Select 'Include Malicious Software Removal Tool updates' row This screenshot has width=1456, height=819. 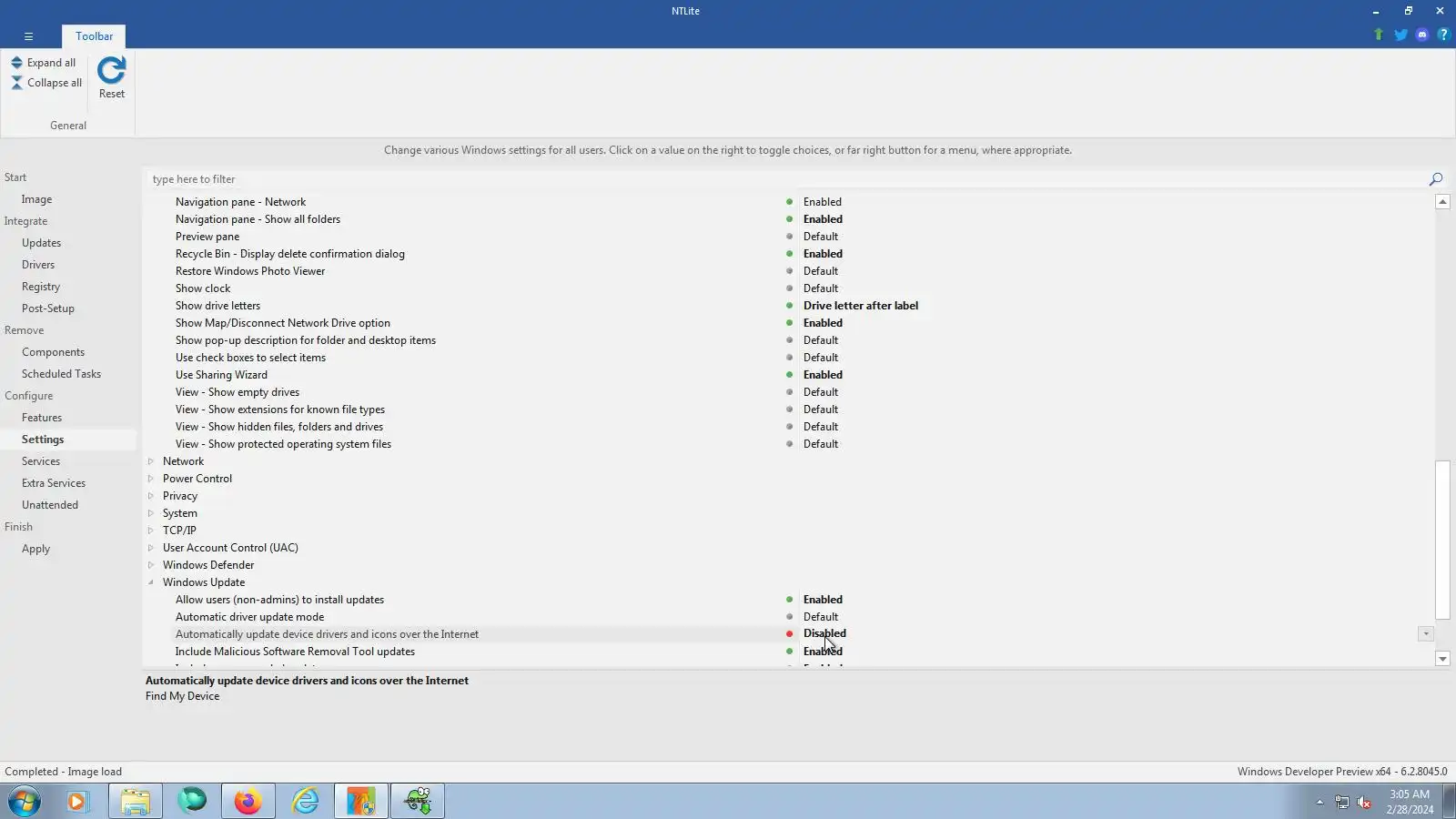tap(295, 652)
